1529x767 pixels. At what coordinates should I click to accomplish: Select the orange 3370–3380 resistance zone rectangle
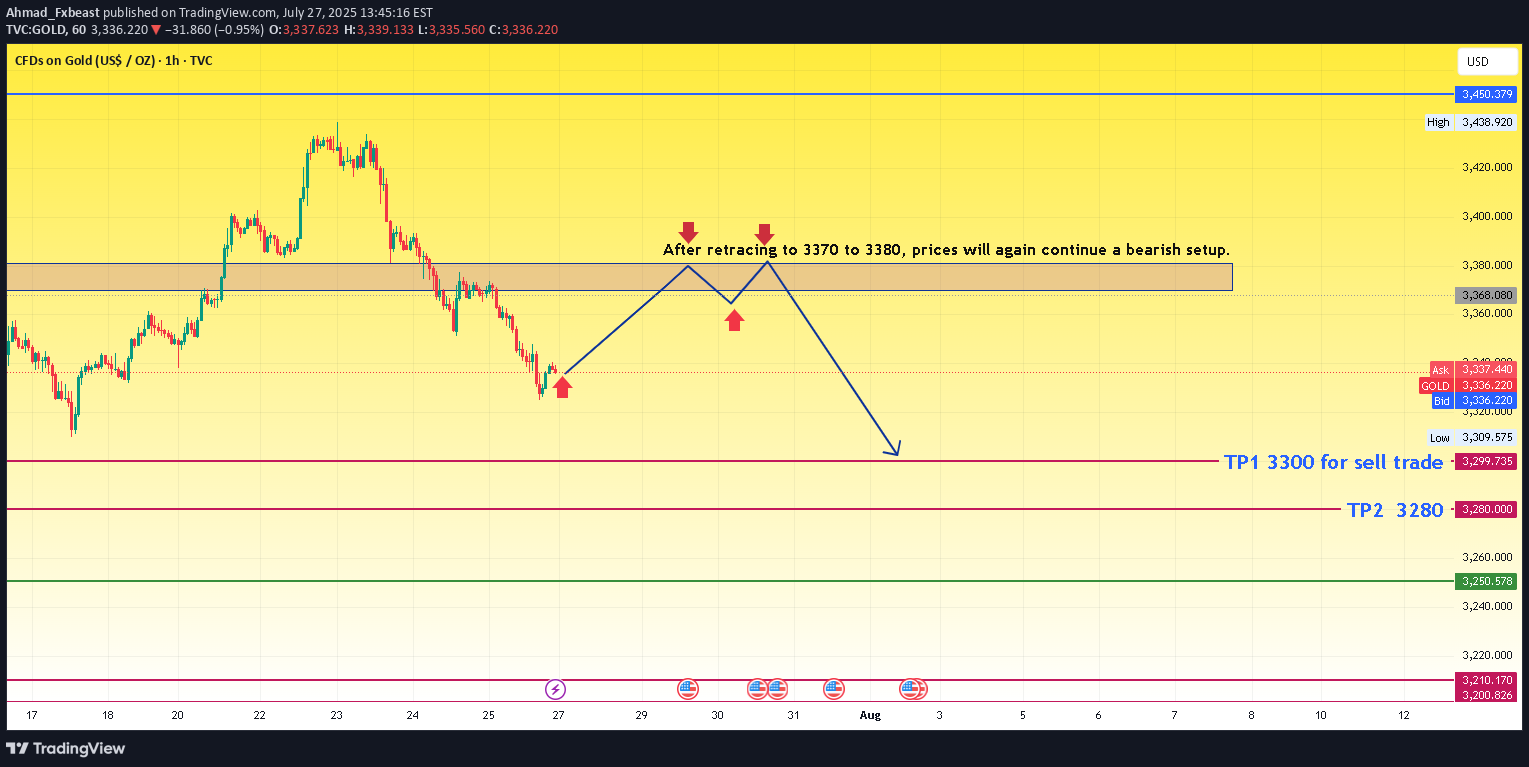(x=619, y=277)
